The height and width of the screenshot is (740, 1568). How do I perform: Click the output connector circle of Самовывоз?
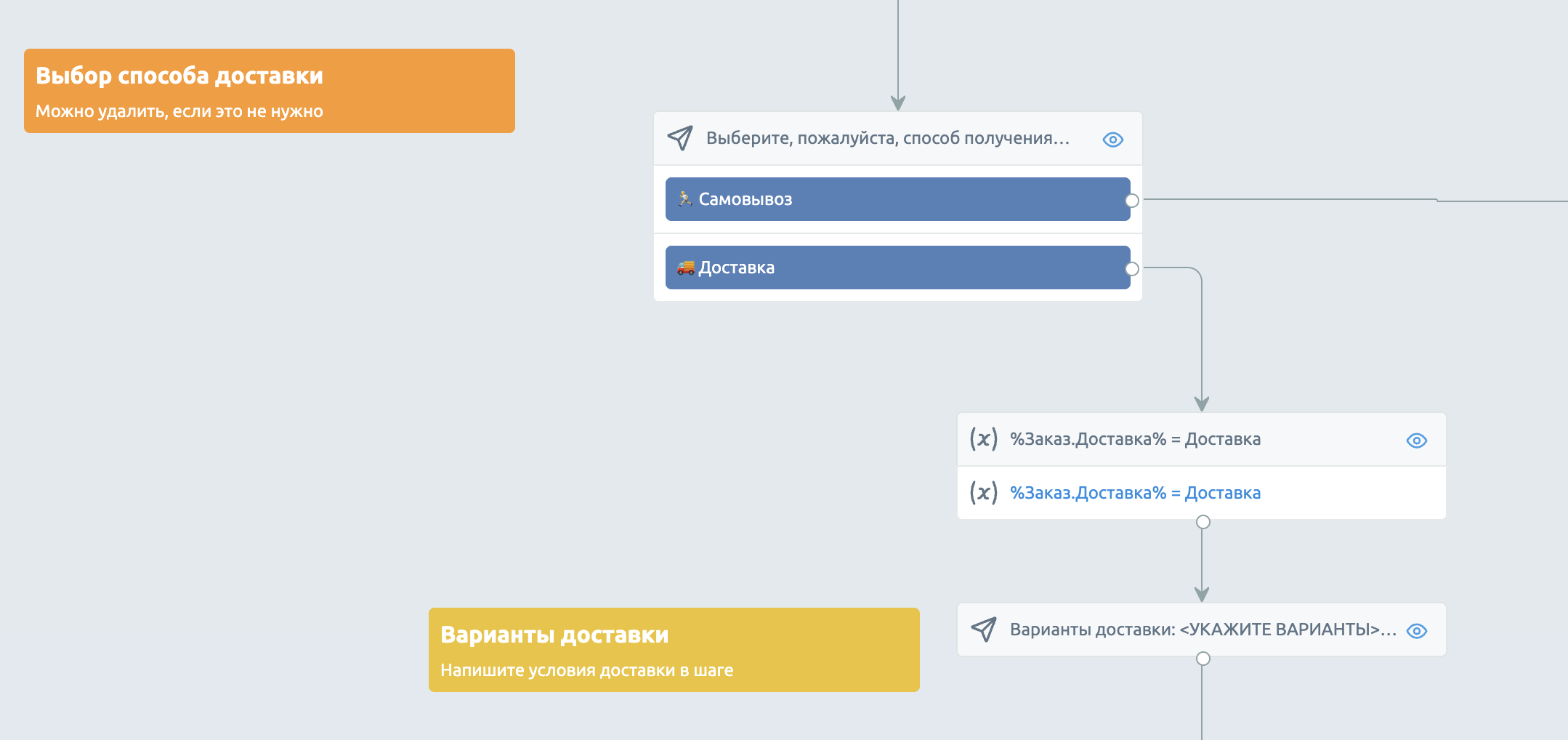[x=1132, y=201]
